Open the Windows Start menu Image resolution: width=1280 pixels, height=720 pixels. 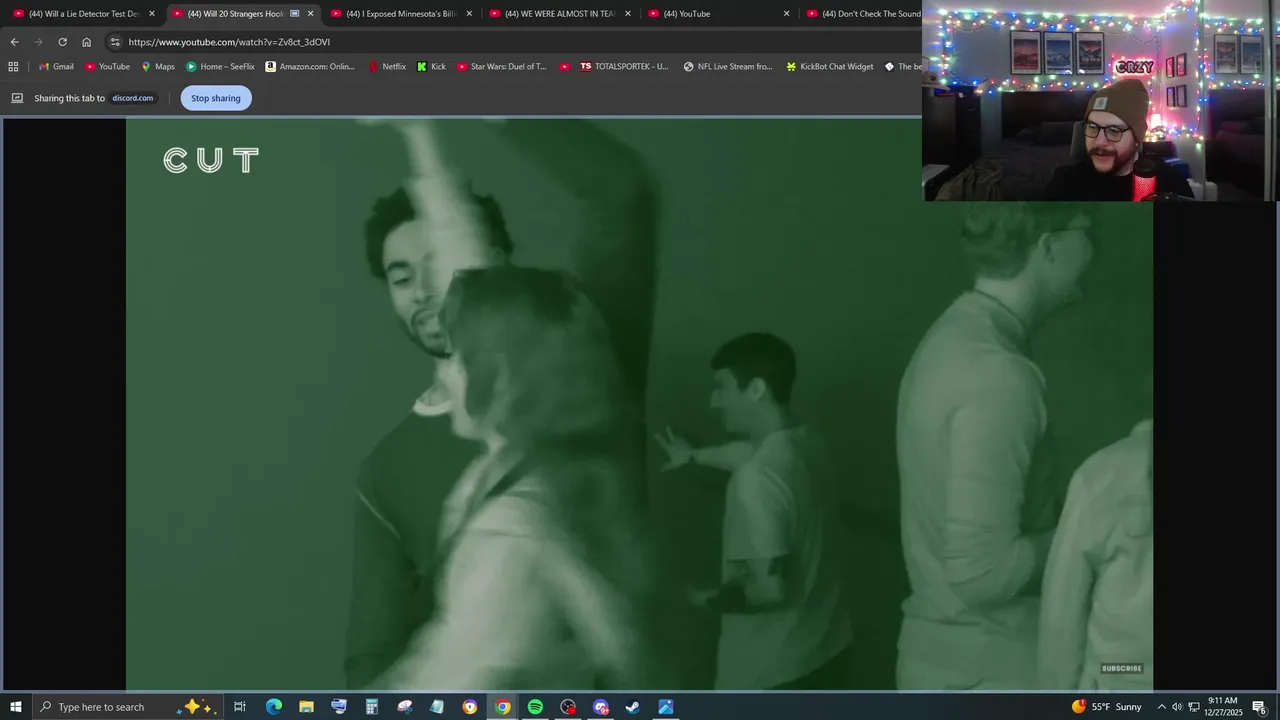[15, 707]
